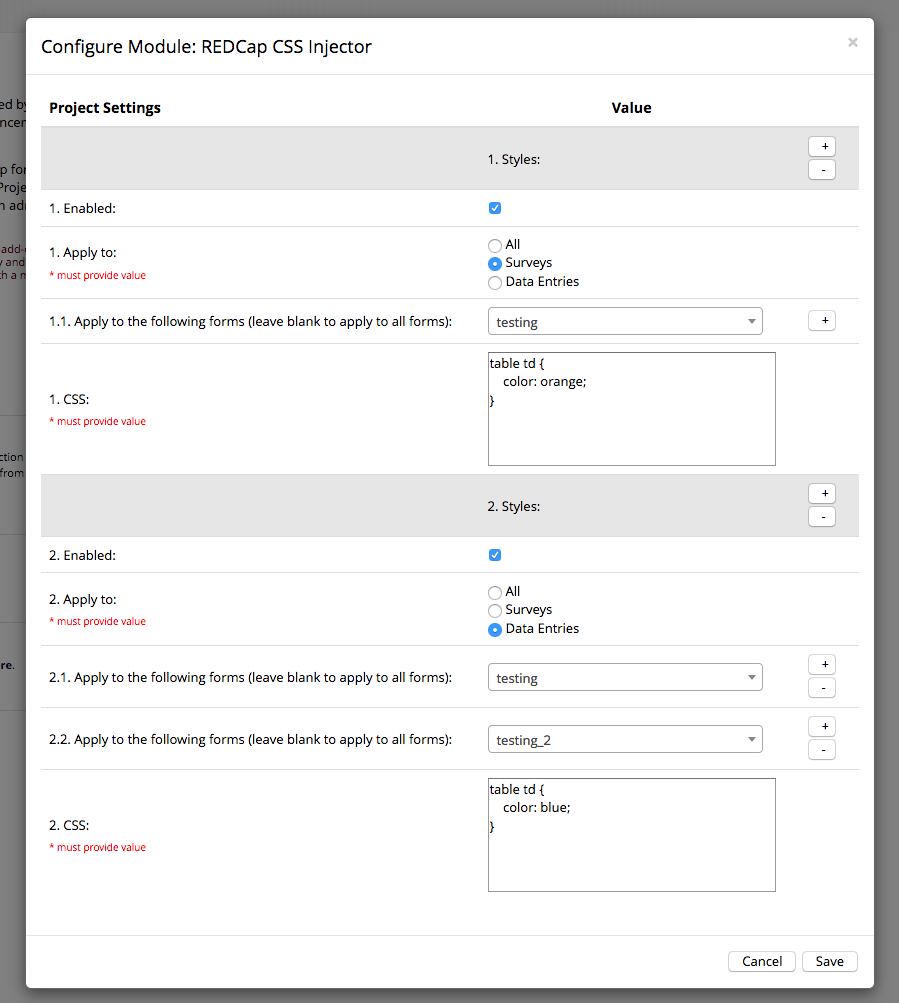Select Data Entries for 2. Apply to
This screenshot has height=1003, width=899.
pyautogui.click(x=495, y=629)
